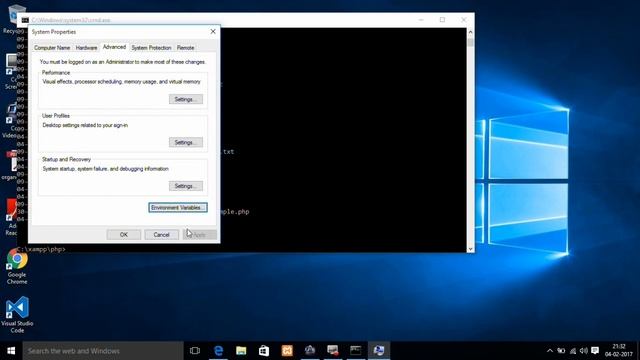640x360 pixels.
Task: Confirm System Properties with OK
Action: click(124, 235)
